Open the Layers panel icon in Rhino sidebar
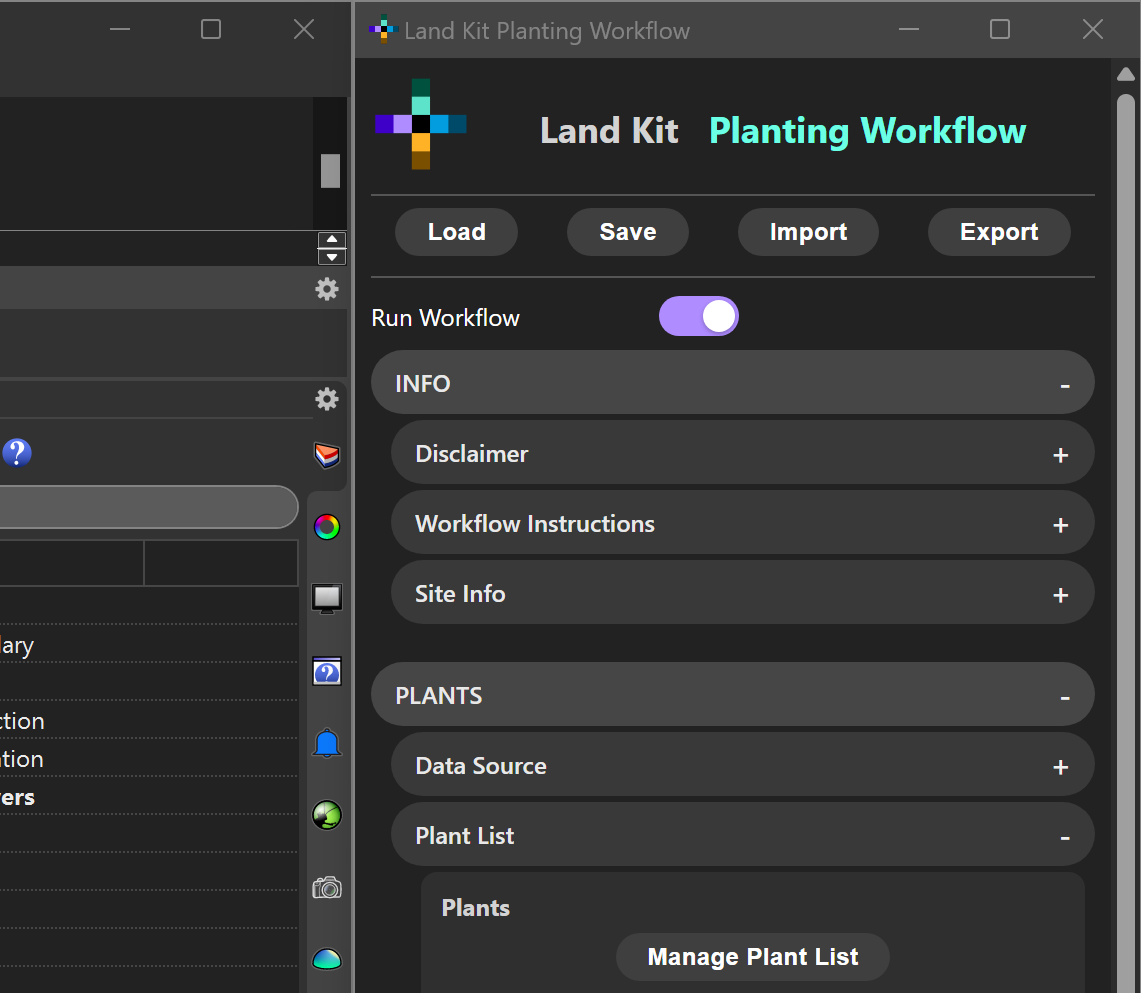 point(327,455)
